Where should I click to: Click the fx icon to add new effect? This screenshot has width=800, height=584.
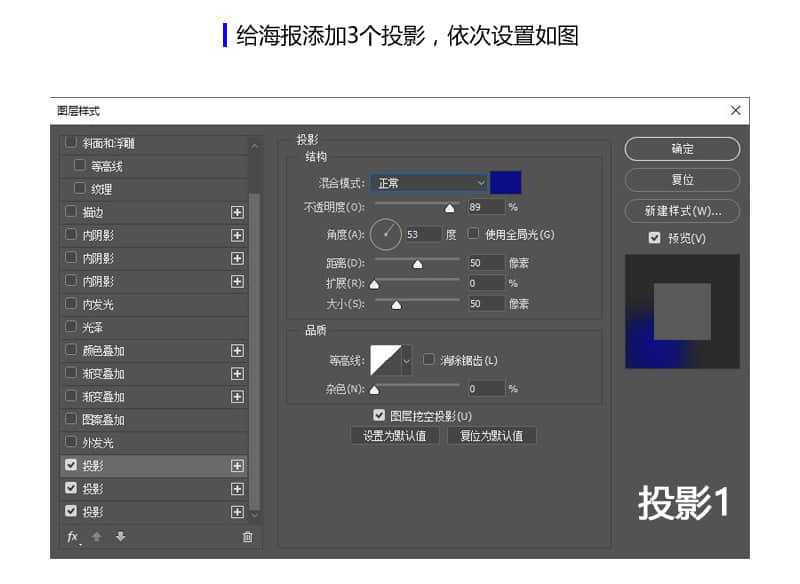(x=71, y=537)
